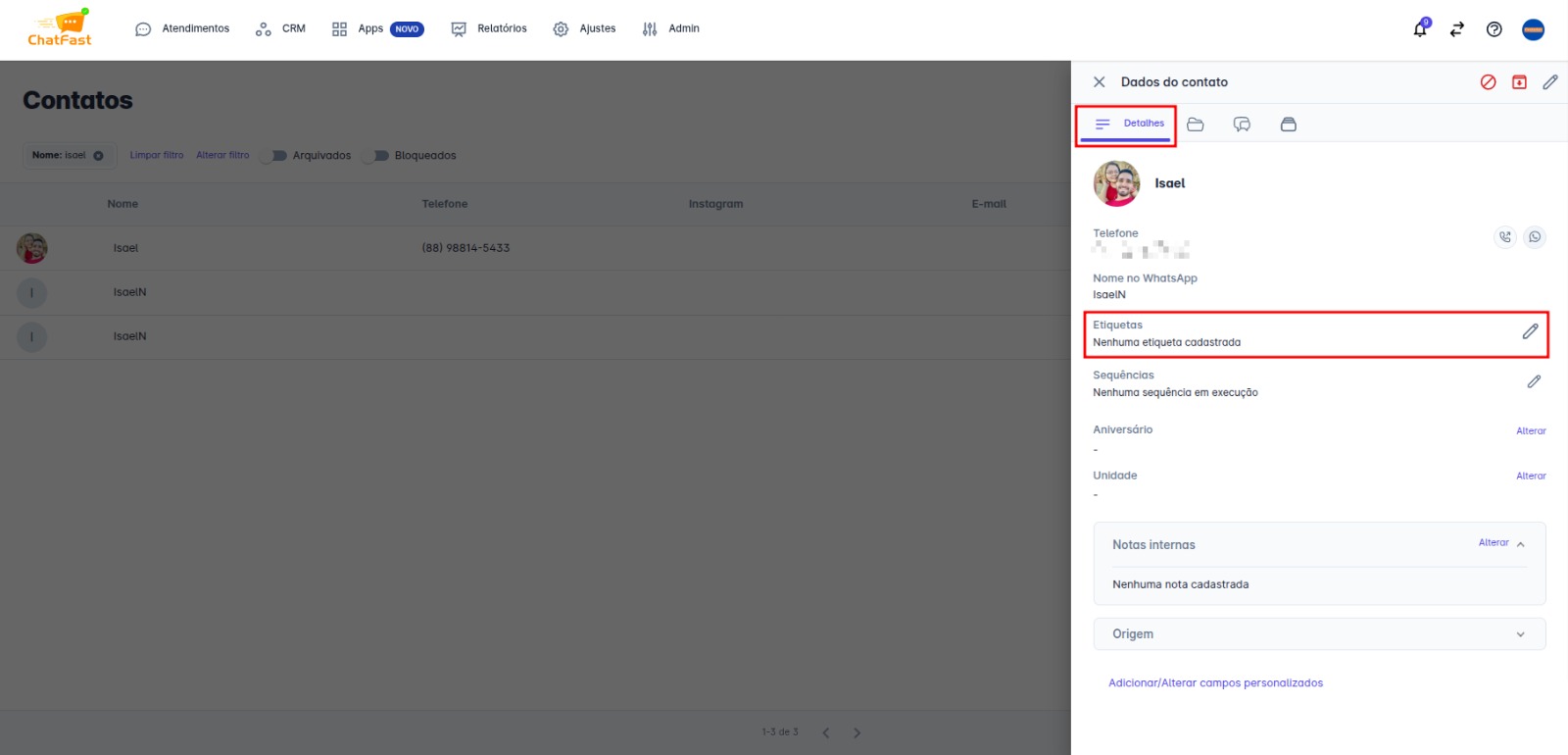Click the Isael profile photo in panel

click(x=1116, y=183)
